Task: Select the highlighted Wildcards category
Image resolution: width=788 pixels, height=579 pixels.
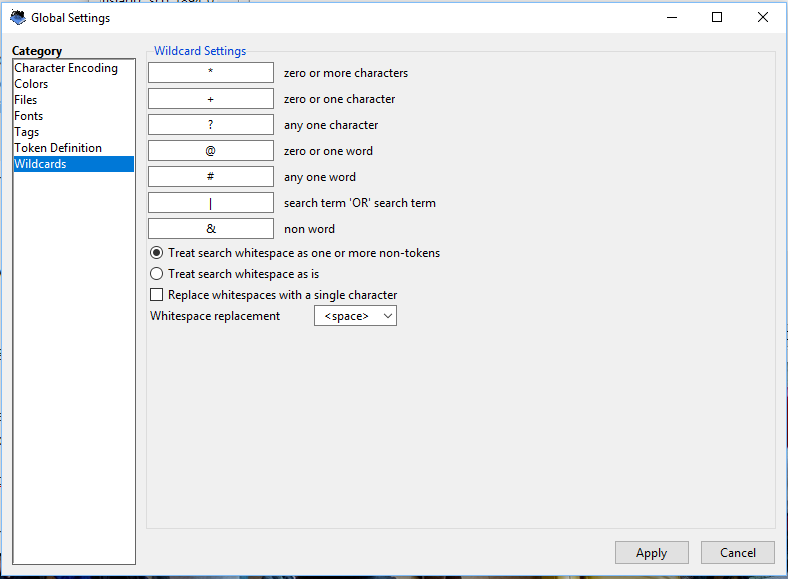Action: (x=40, y=164)
